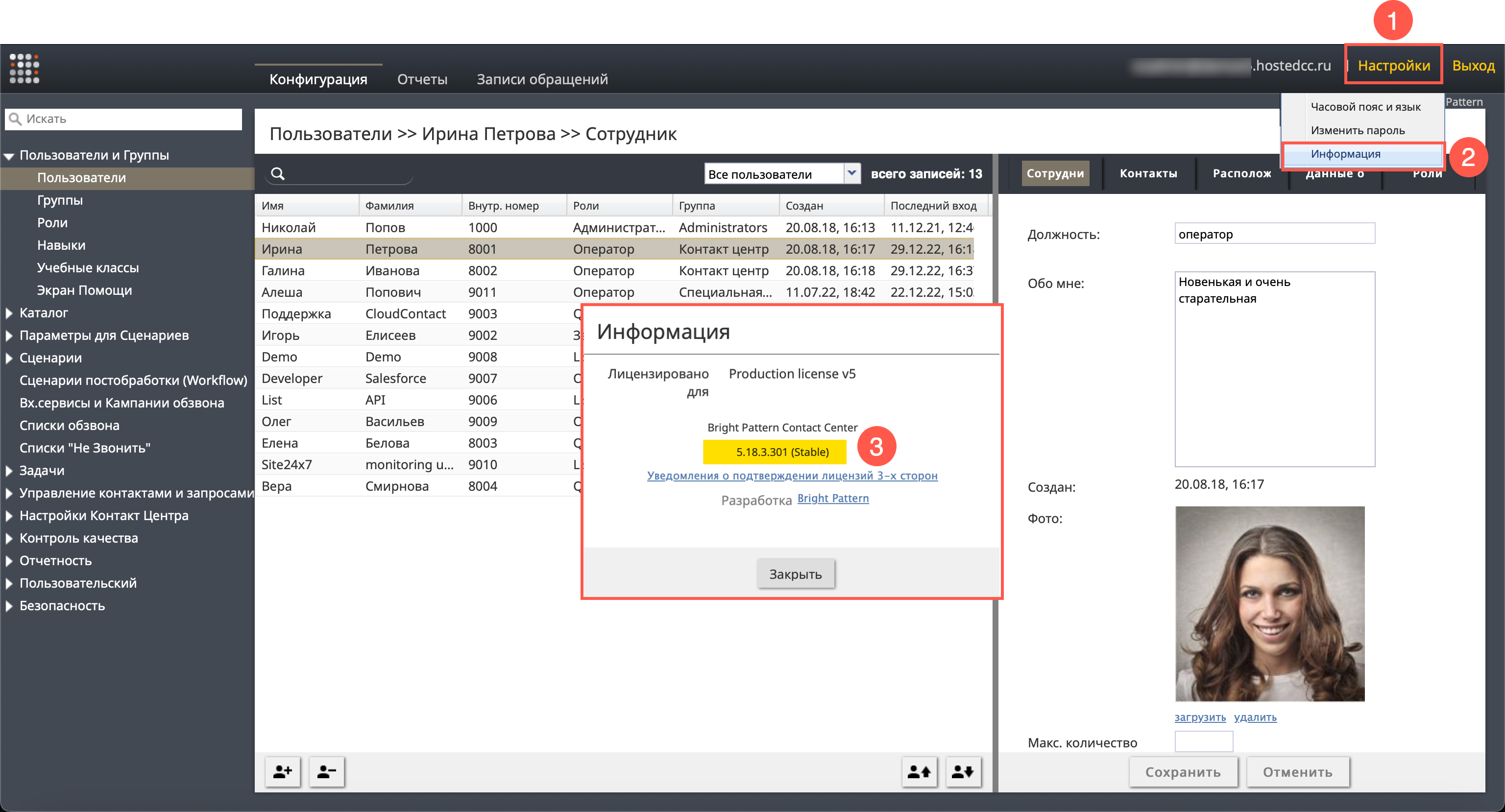Click the add user icon button
The width and height of the screenshot is (1505, 812).
click(283, 772)
